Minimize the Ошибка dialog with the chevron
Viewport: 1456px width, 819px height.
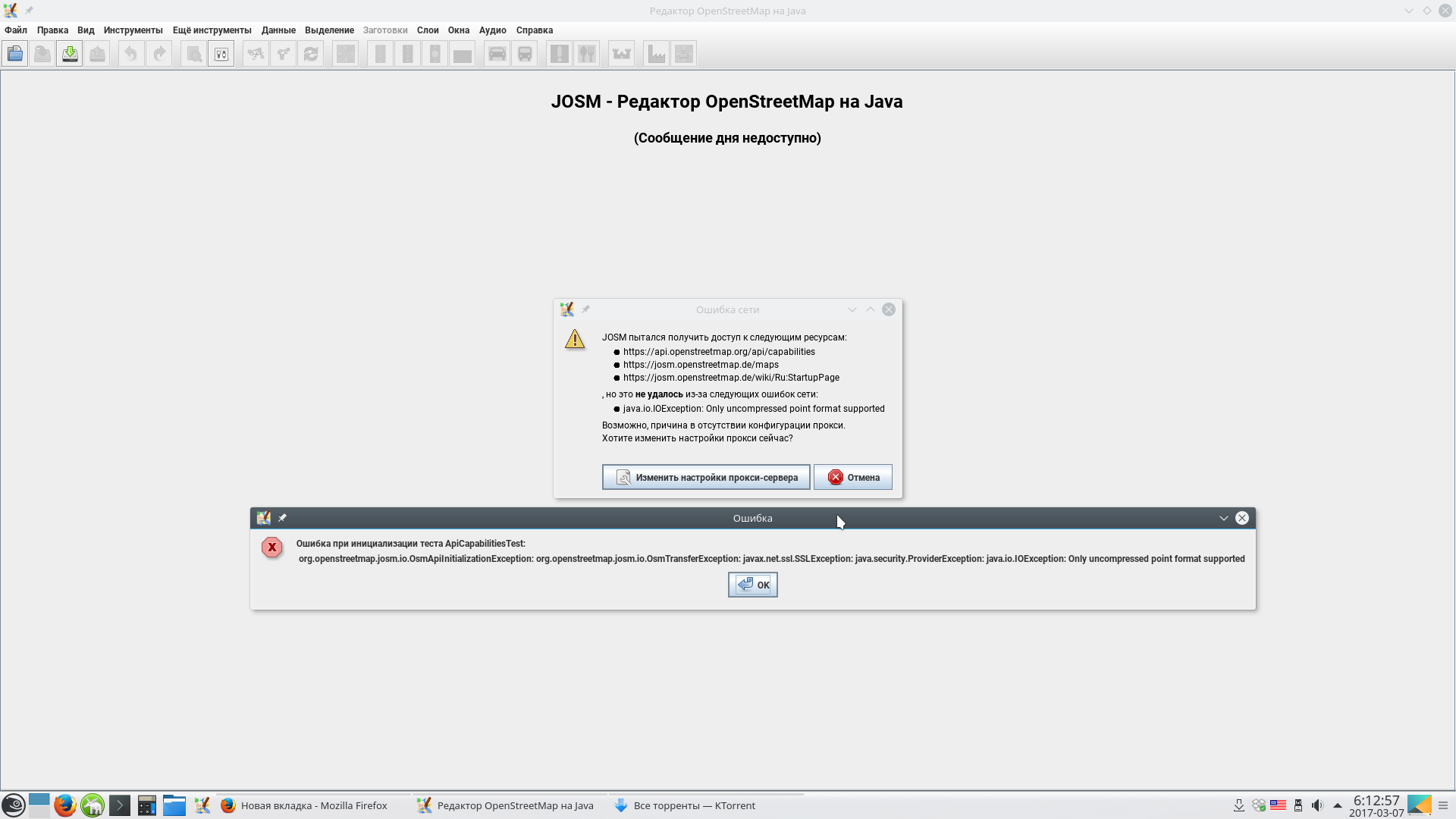pyautogui.click(x=1224, y=518)
